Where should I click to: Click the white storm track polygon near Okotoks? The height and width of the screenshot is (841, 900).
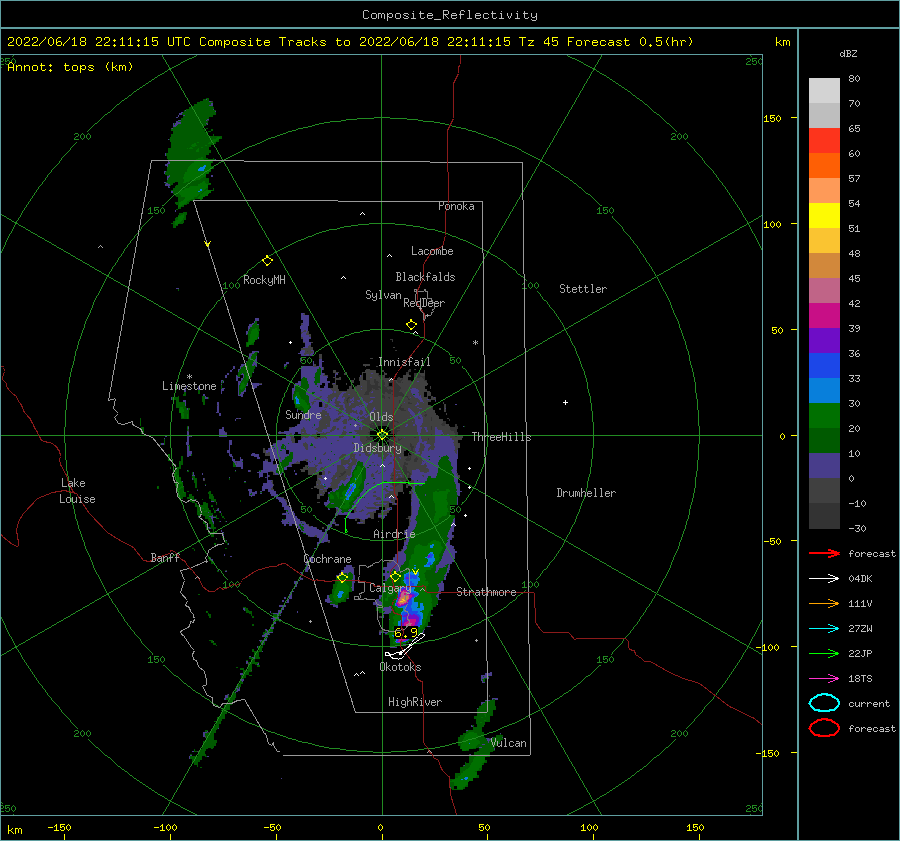click(x=405, y=648)
